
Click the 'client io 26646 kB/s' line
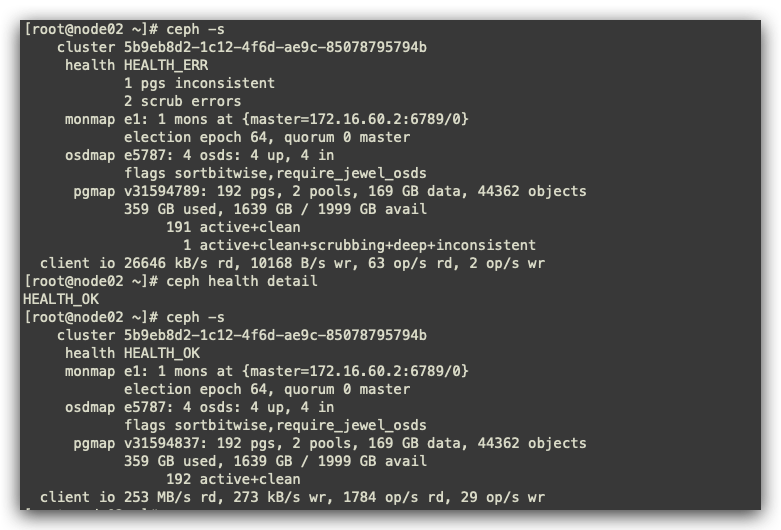click(292, 263)
